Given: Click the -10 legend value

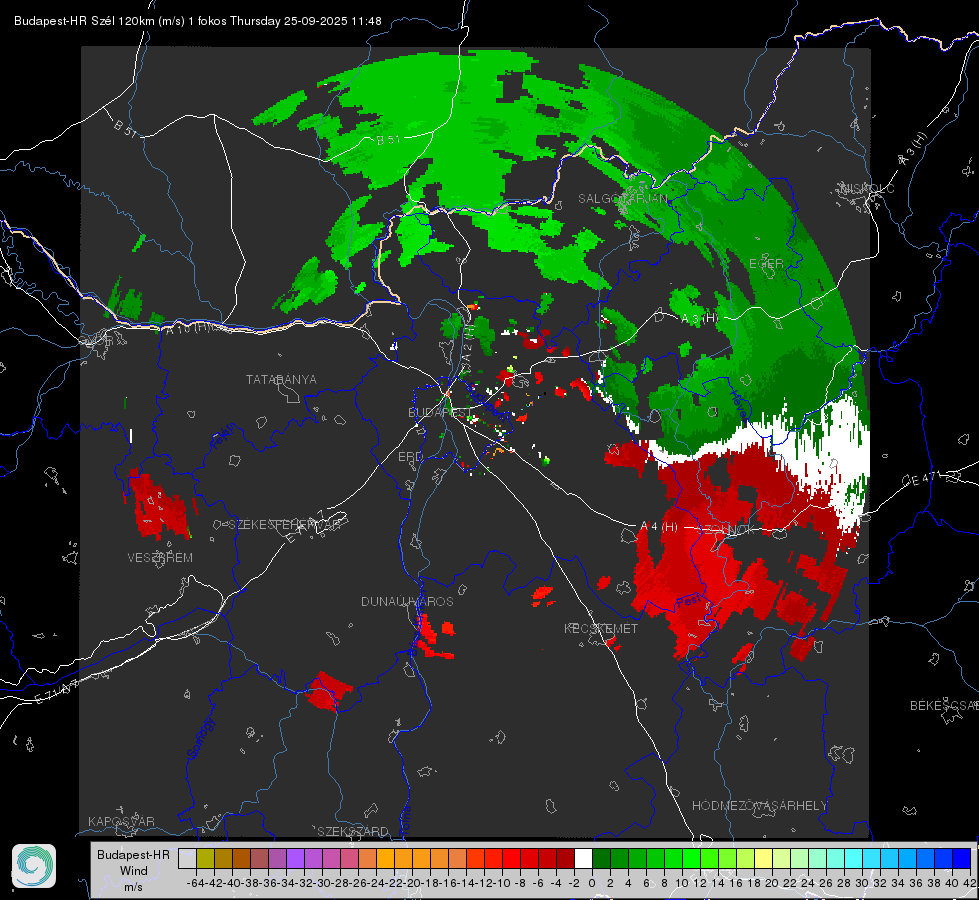Looking at the screenshot, I should click(501, 883).
